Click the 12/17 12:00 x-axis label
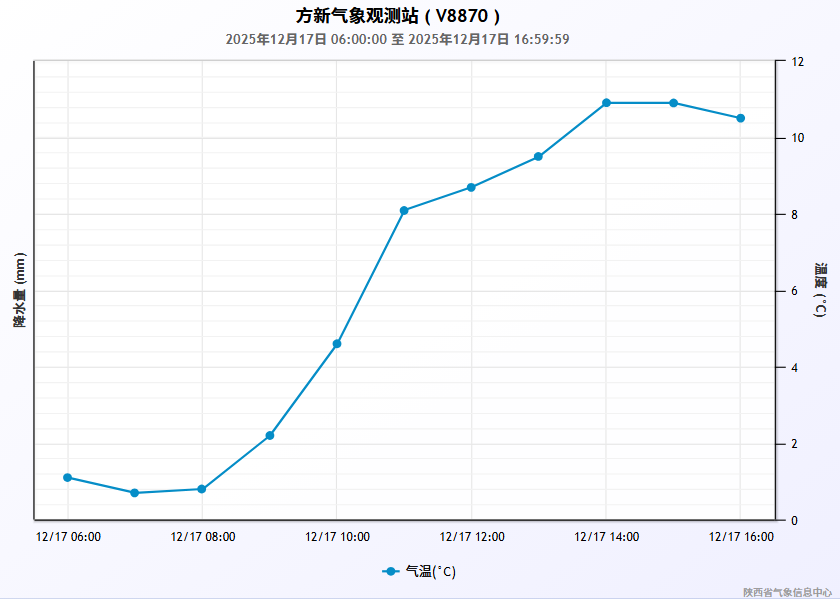The image size is (840, 599). [x=471, y=537]
